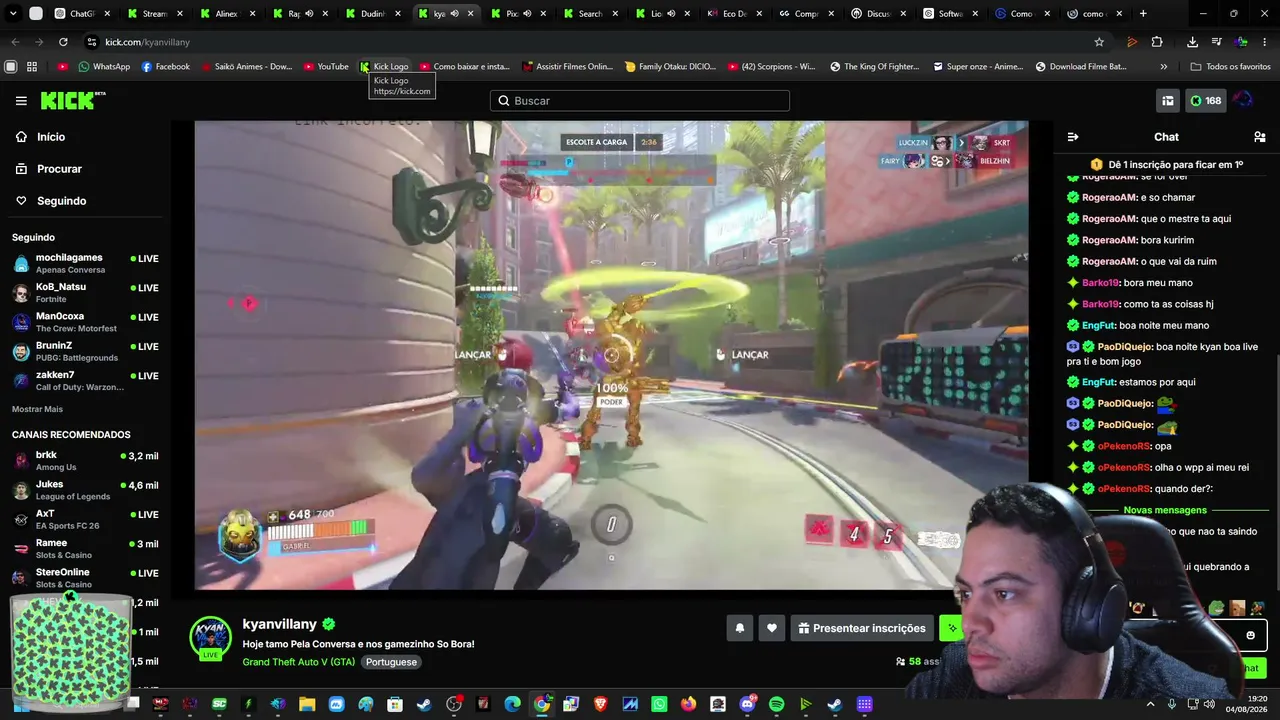Open the Discord icon in the taskbar
This screenshot has width=1280, height=720.
pos(747,704)
